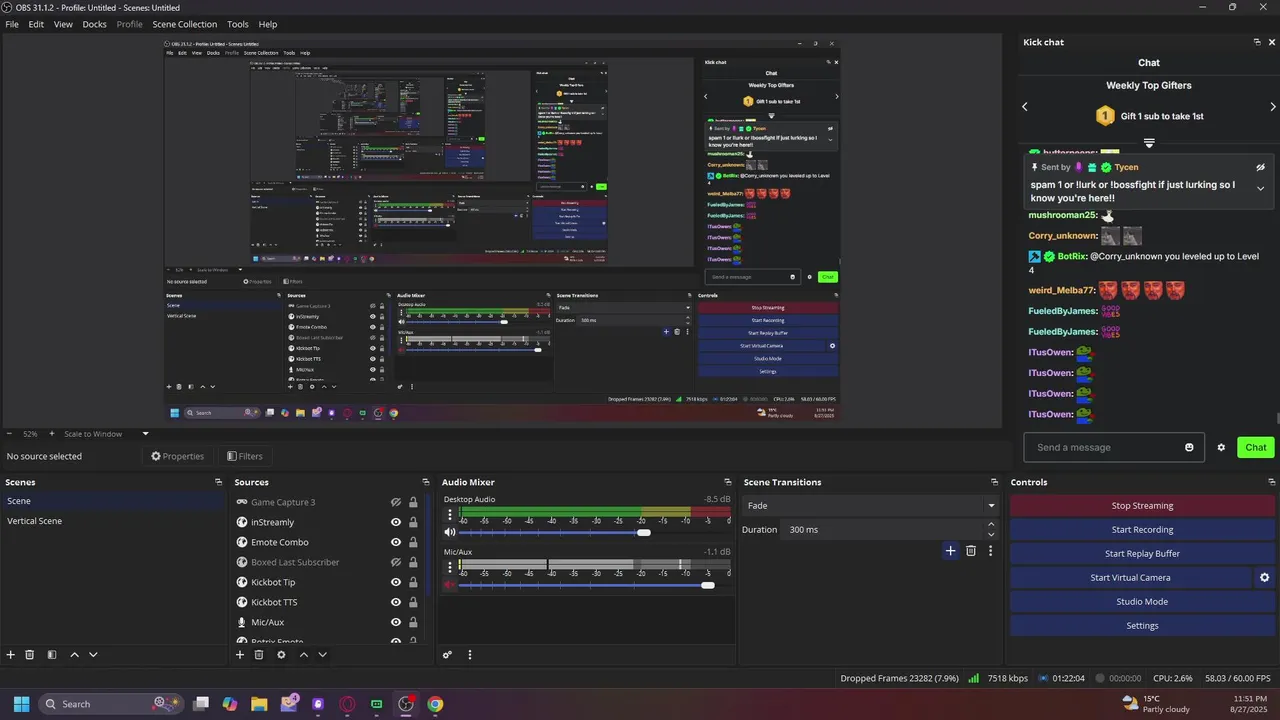Remove the transition using trash icon
Image resolution: width=1280 pixels, height=720 pixels.
pos(971,551)
